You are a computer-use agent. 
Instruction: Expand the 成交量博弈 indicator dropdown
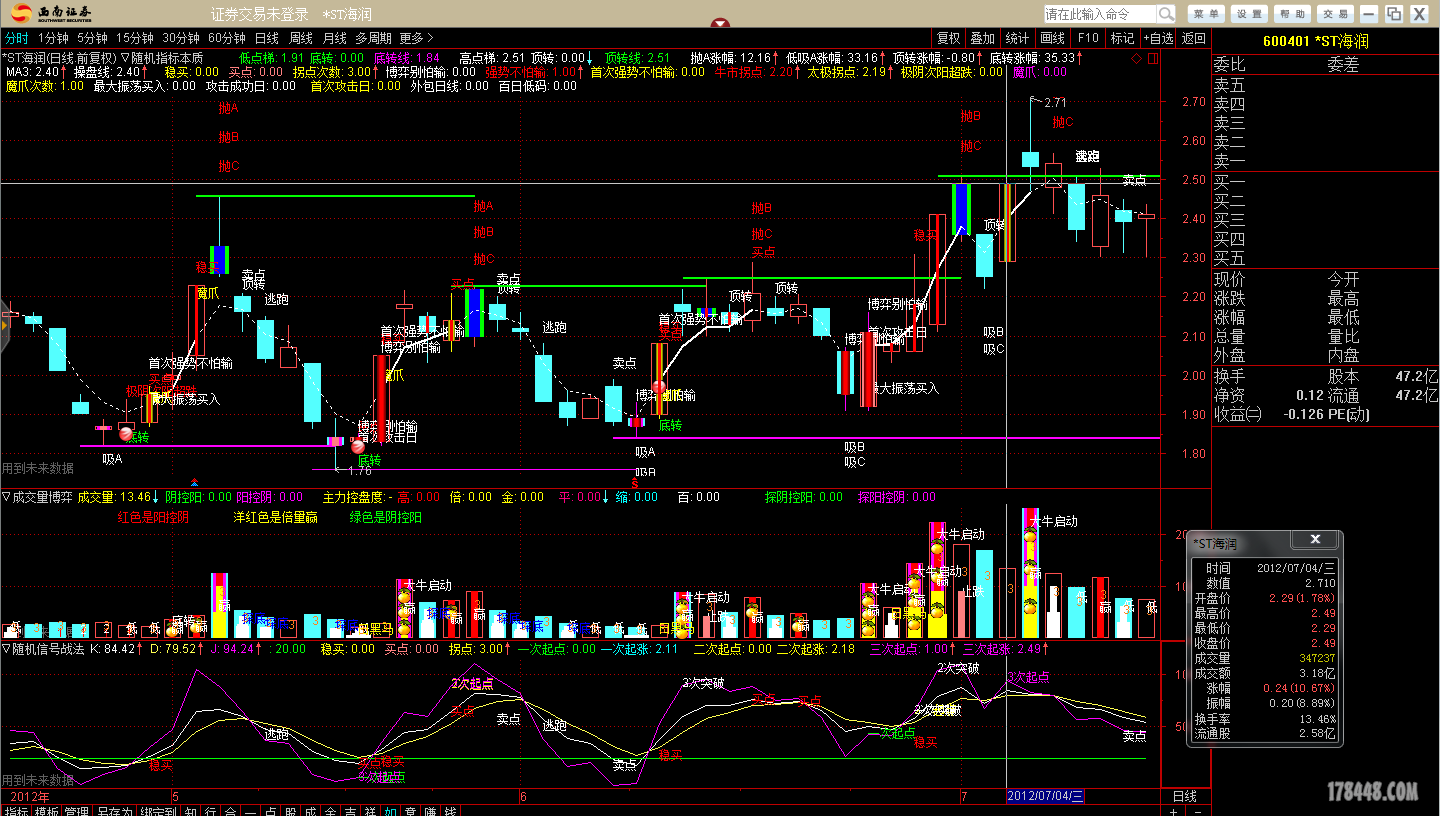click(6, 496)
